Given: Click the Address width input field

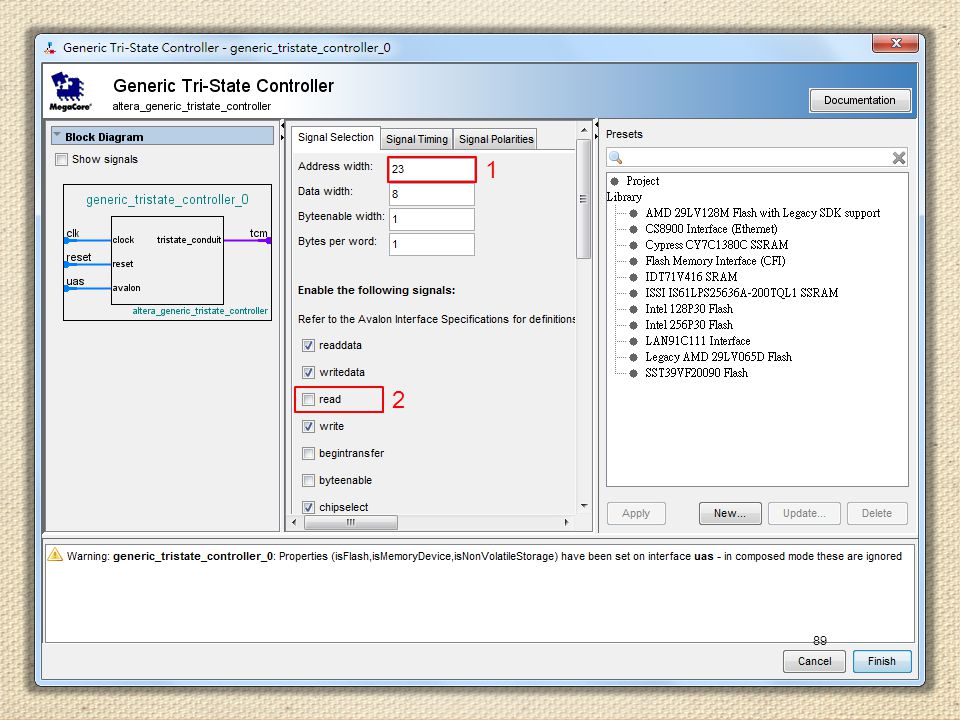Looking at the screenshot, I should (432, 169).
